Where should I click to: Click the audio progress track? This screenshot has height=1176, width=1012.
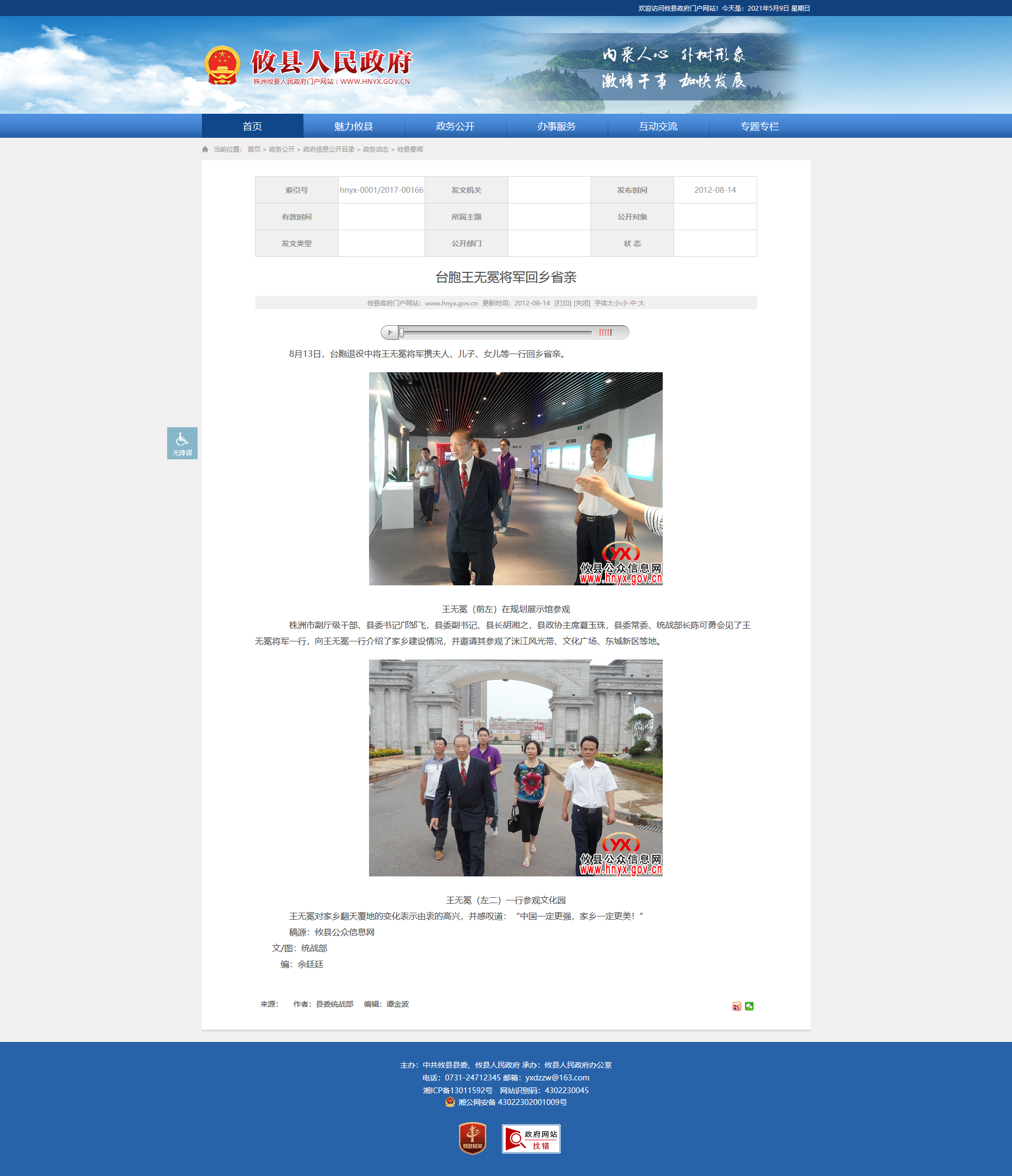[497, 333]
